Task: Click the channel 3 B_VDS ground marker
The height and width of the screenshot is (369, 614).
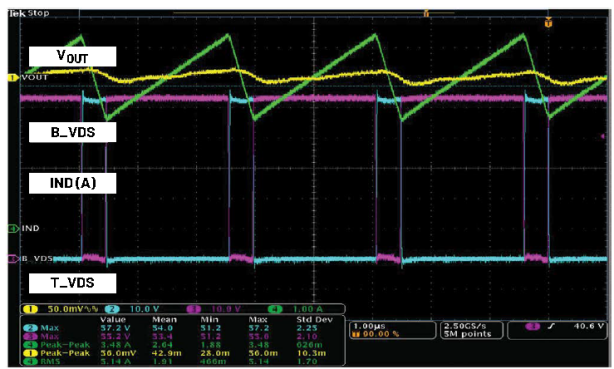Action: (x=13, y=259)
